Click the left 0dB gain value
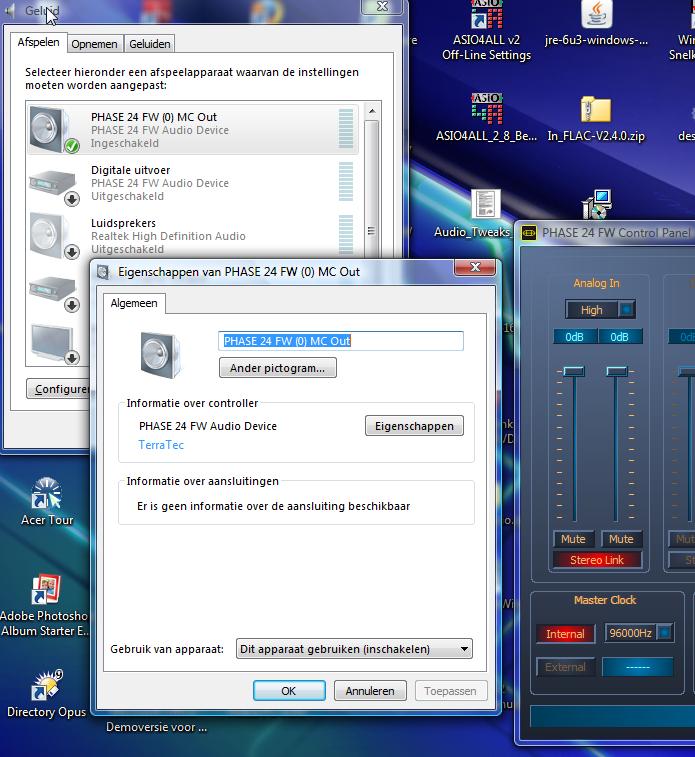The width and height of the screenshot is (695, 757). click(575, 336)
